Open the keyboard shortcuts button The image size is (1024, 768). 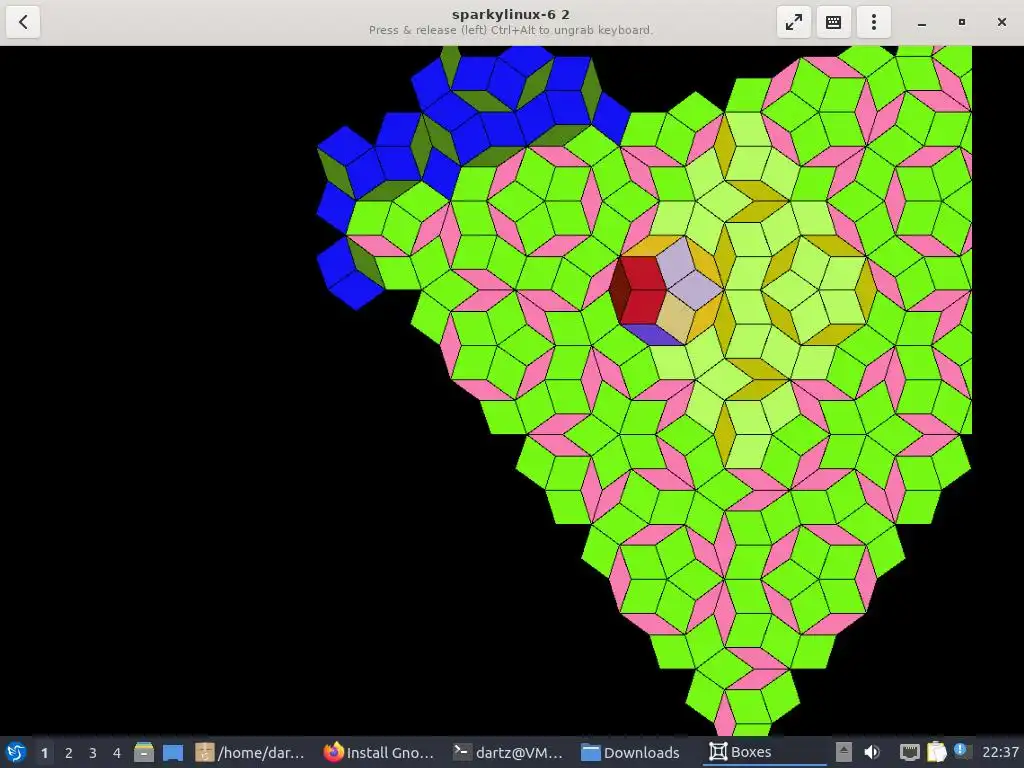pos(833,22)
